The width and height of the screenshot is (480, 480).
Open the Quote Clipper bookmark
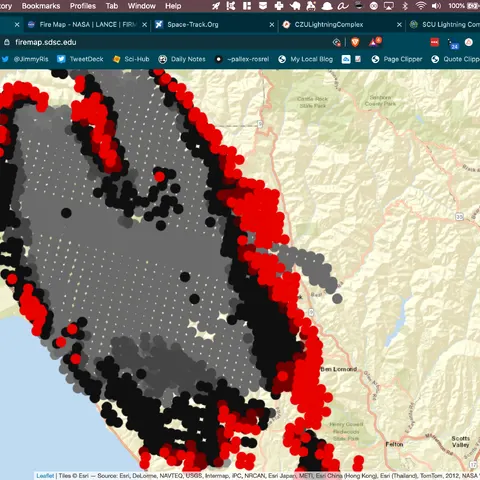pos(455,59)
